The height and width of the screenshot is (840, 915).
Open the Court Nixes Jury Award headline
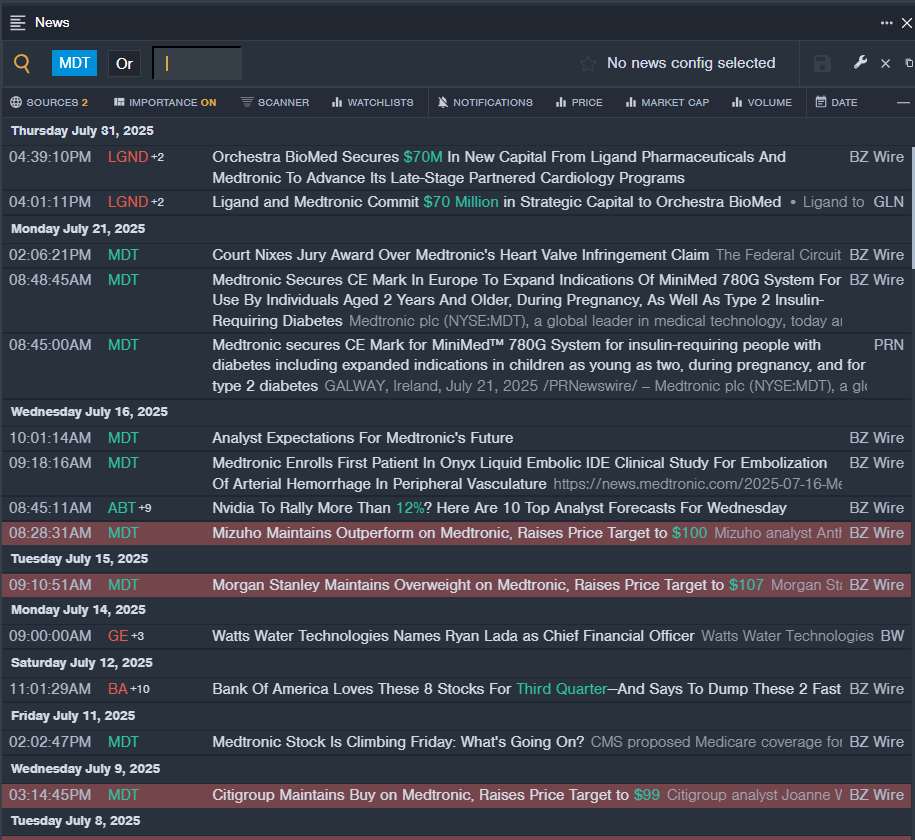(x=460, y=255)
